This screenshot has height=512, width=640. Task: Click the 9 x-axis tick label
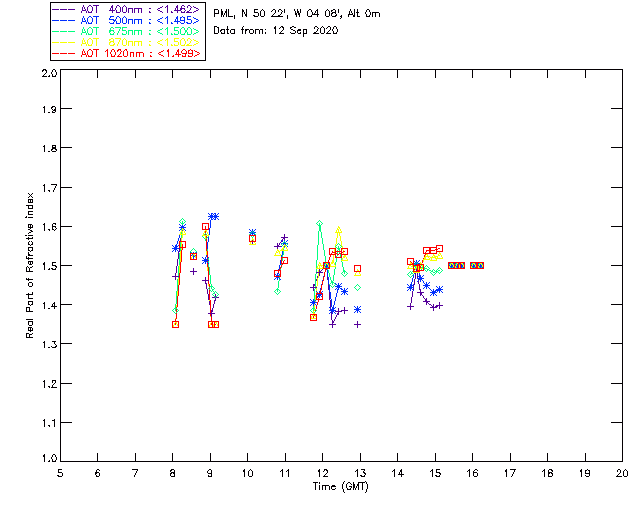tap(210, 473)
